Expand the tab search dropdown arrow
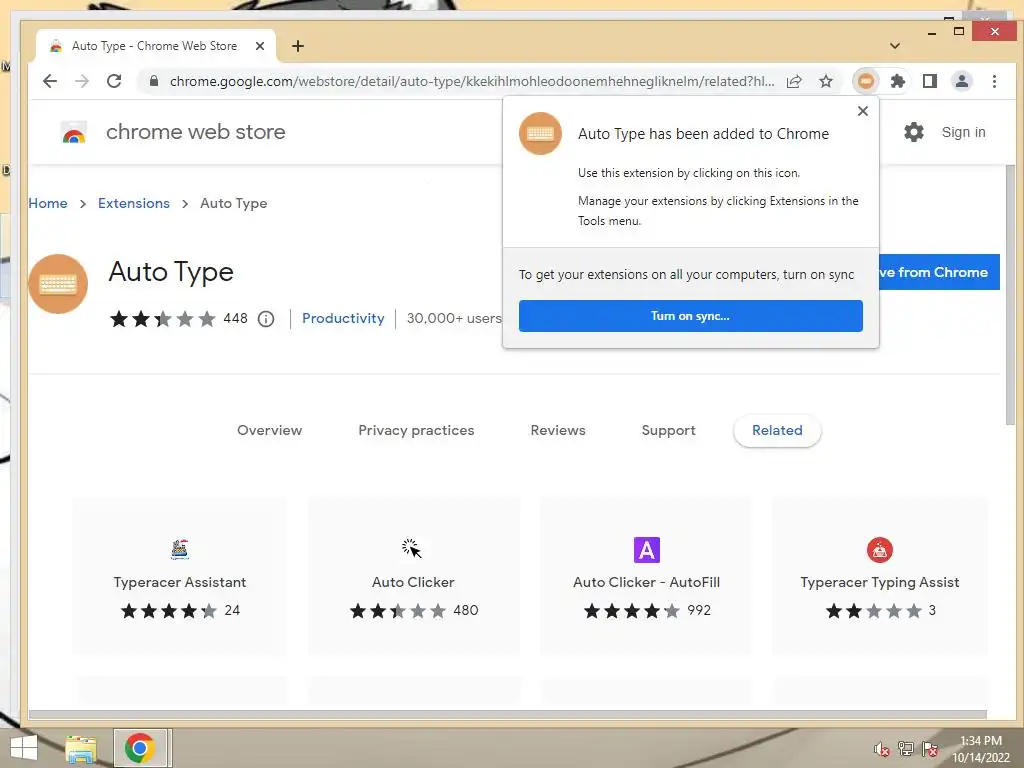This screenshot has width=1024, height=768. point(895,46)
